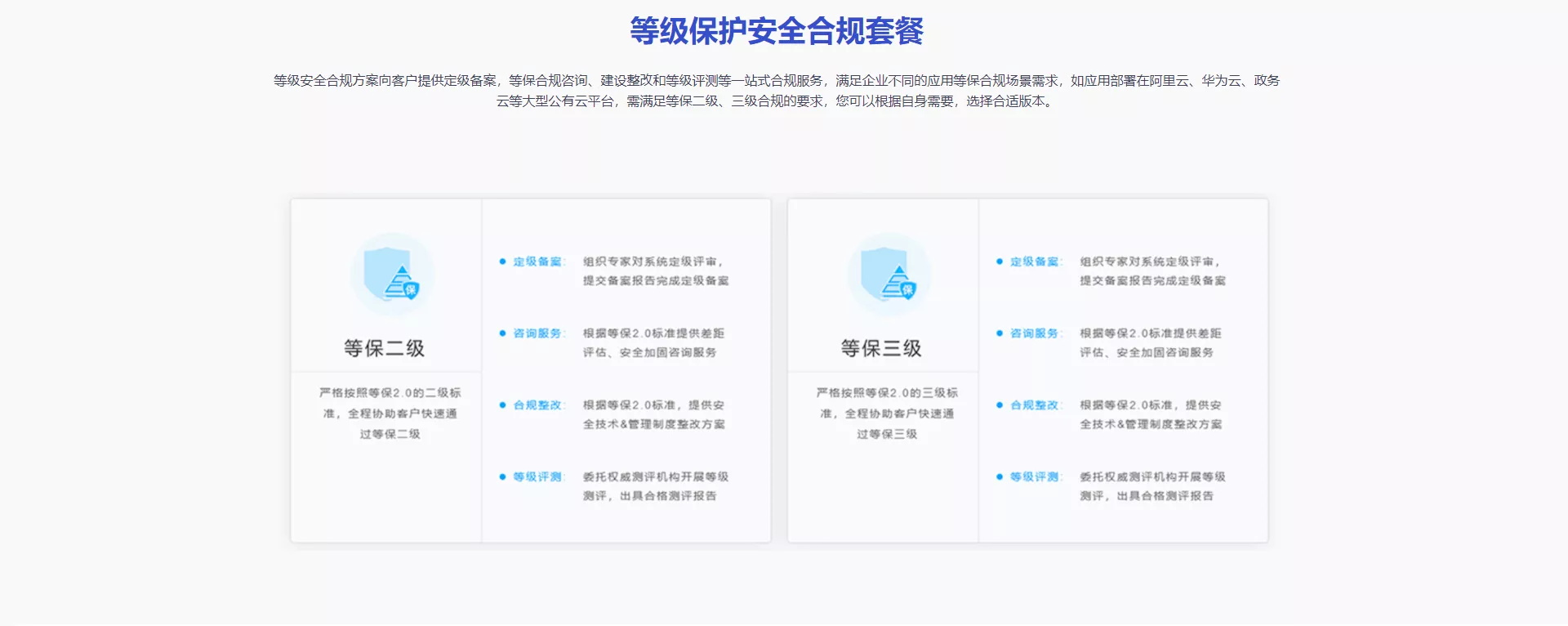Click 等级评测 label in the 等保二级 card
The width and height of the screenshot is (1568, 626).
pos(538,476)
